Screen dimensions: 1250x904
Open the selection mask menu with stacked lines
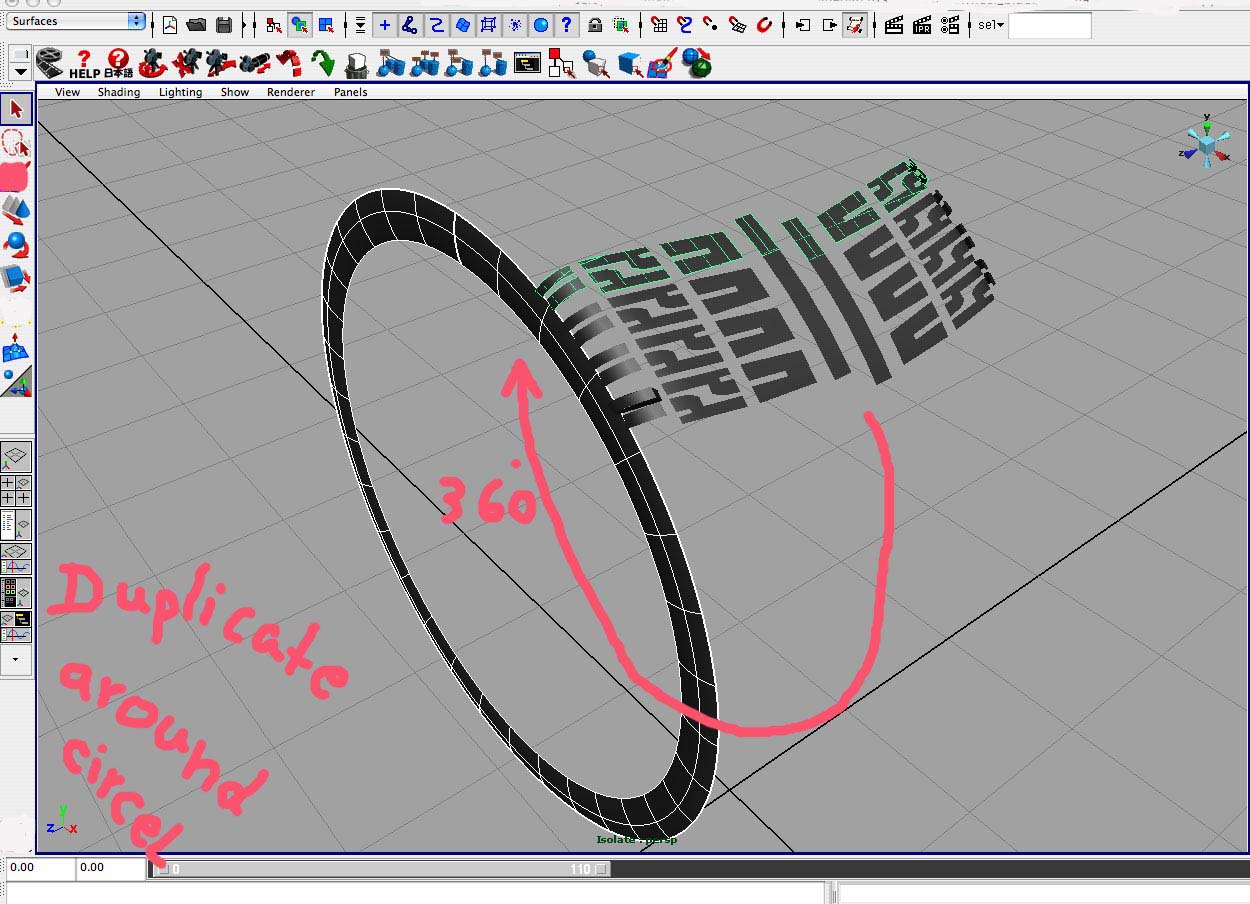tap(360, 25)
